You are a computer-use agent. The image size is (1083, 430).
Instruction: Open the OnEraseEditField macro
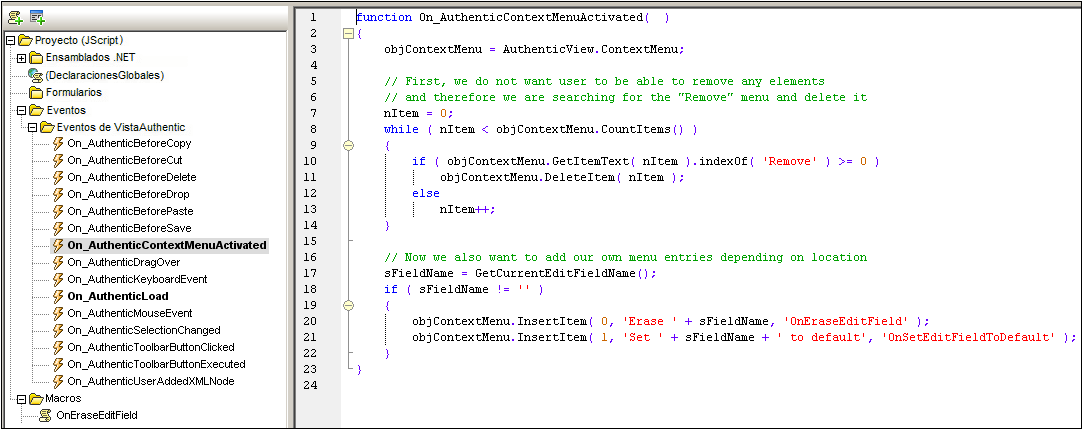point(97,416)
